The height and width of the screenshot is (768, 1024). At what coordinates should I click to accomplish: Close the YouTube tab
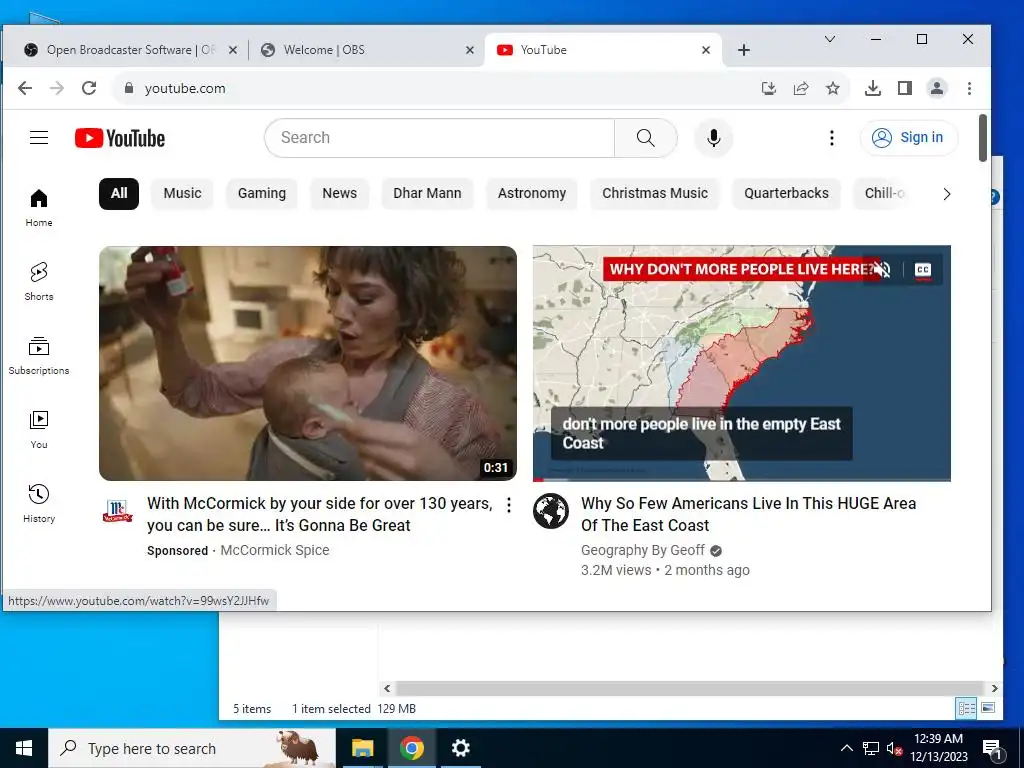706,50
